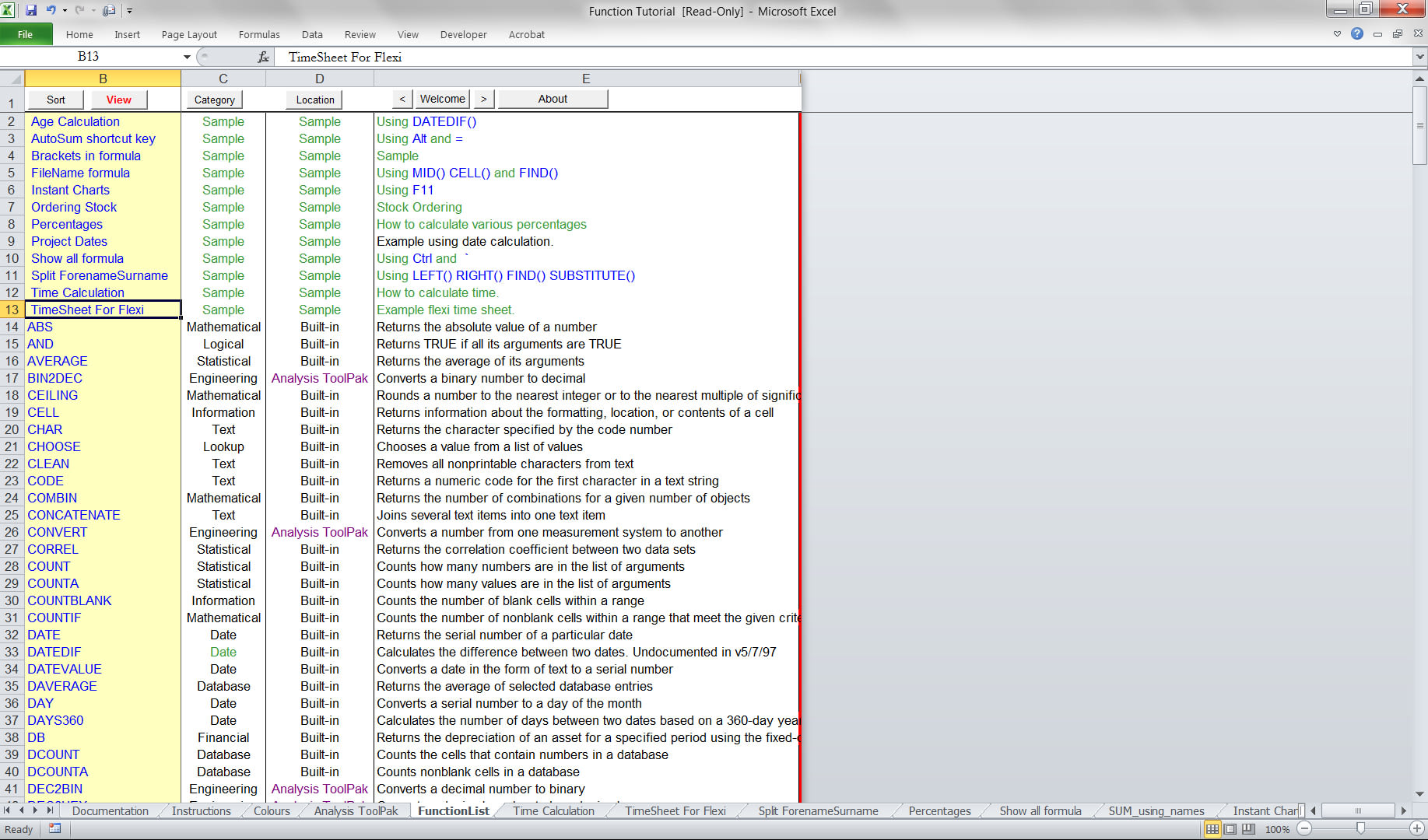Image resolution: width=1428 pixels, height=840 pixels.
Task: Switch to Page Break Preview icon
Action: pos(1248,829)
